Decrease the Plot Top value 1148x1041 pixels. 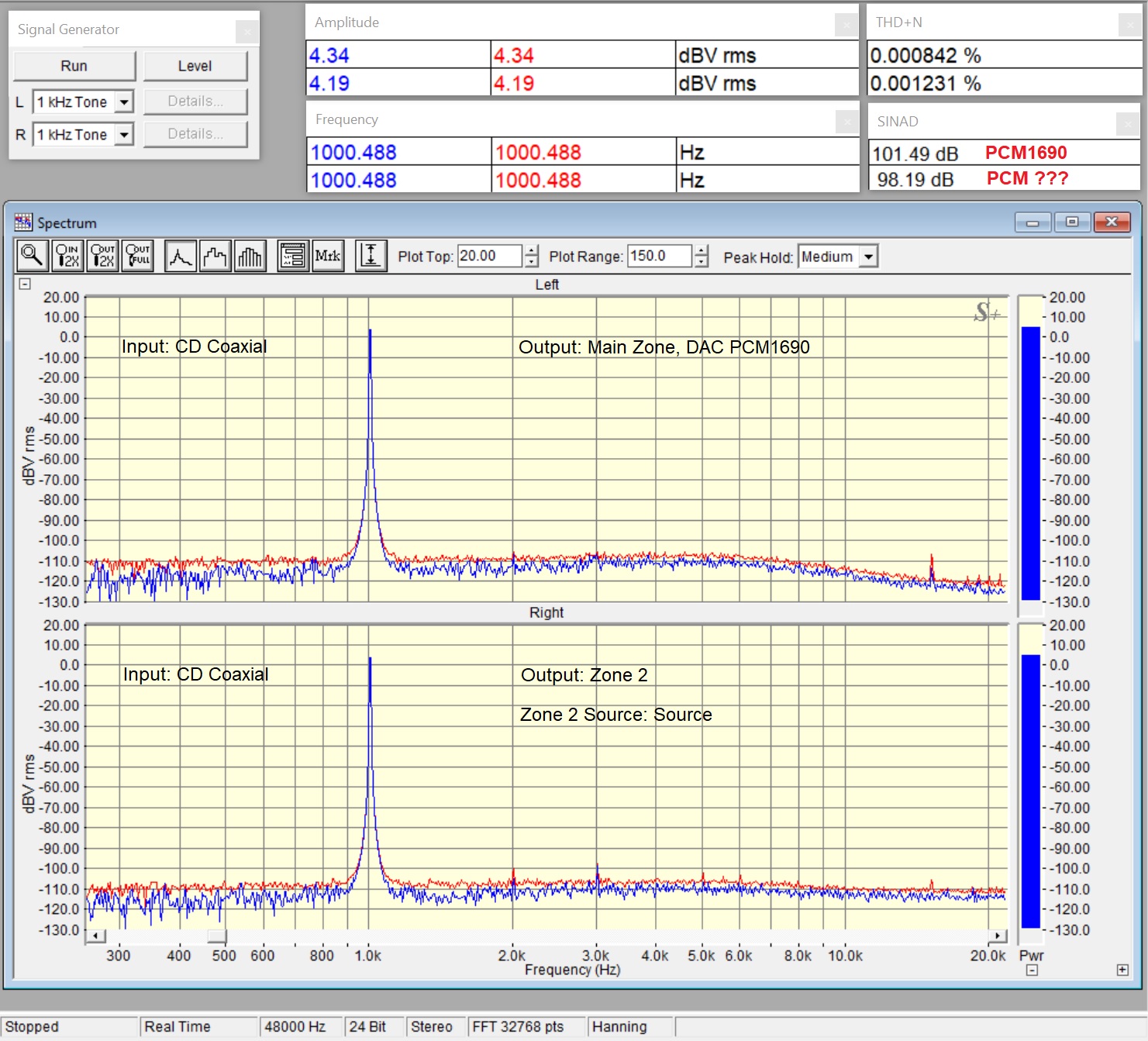532,262
